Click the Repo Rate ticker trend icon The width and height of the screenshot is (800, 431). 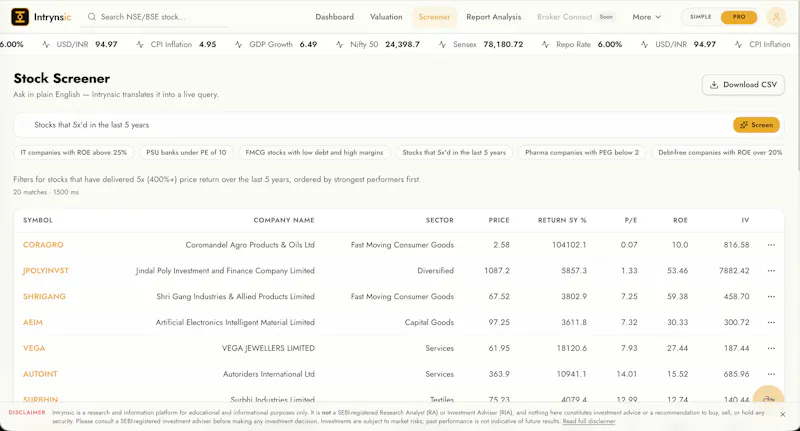pyautogui.click(x=545, y=44)
